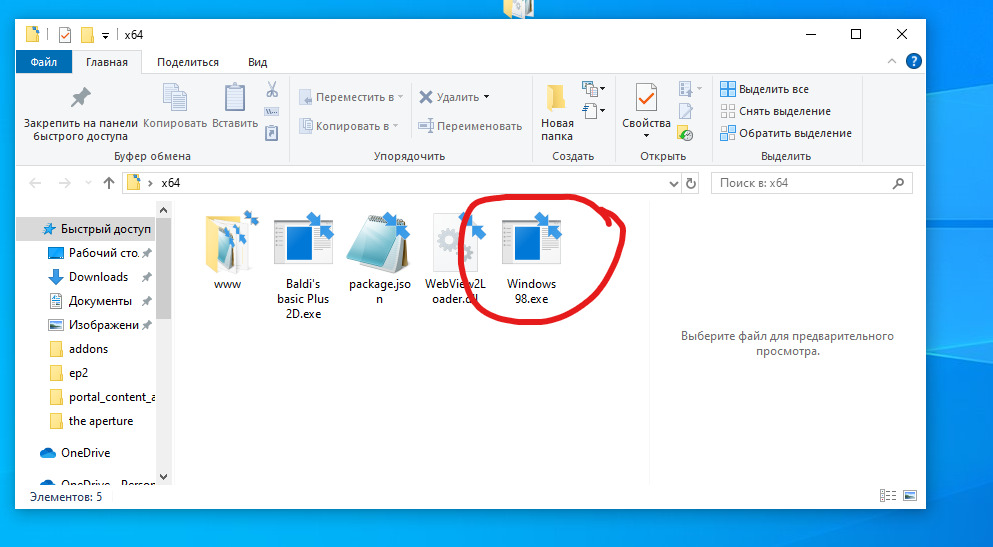This screenshot has height=547, width=993.
Task: Click the Вставить ribbon button
Action: coord(235,106)
